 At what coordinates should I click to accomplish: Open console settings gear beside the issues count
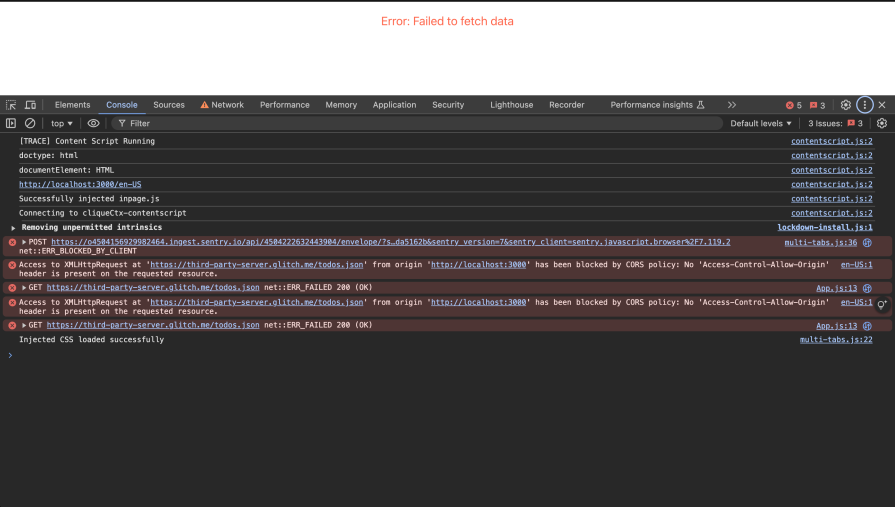tap(881, 123)
